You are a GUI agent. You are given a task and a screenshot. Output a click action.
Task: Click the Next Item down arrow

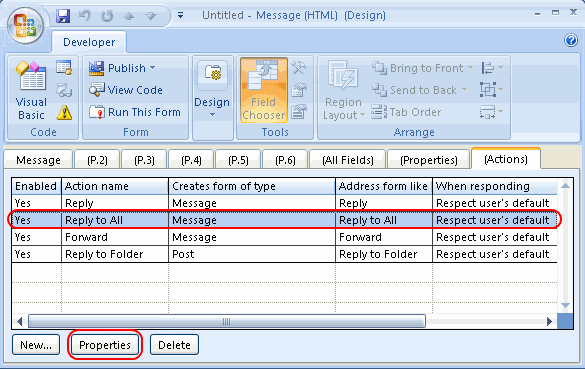click(151, 16)
